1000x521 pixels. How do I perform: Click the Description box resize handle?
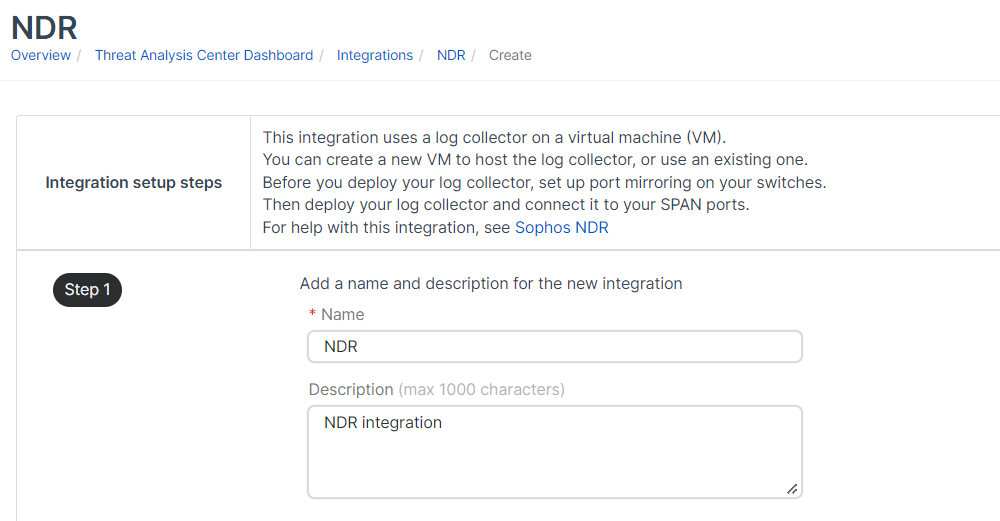click(x=792, y=489)
